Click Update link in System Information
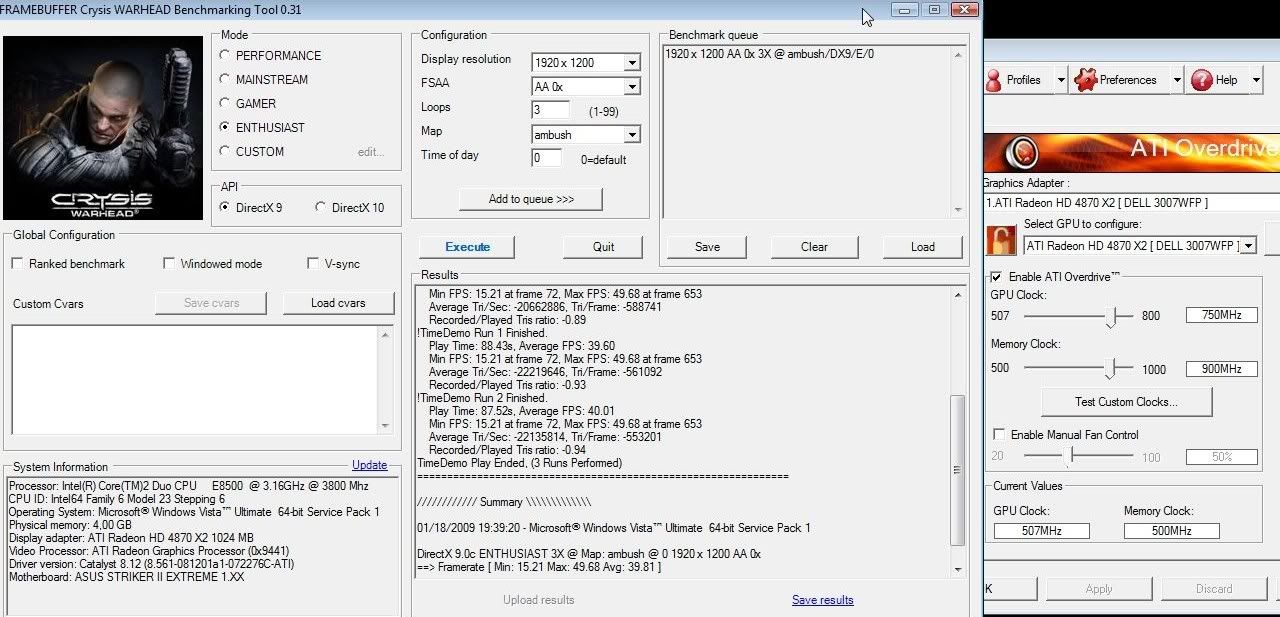This screenshot has height=617, width=1280. [369, 465]
